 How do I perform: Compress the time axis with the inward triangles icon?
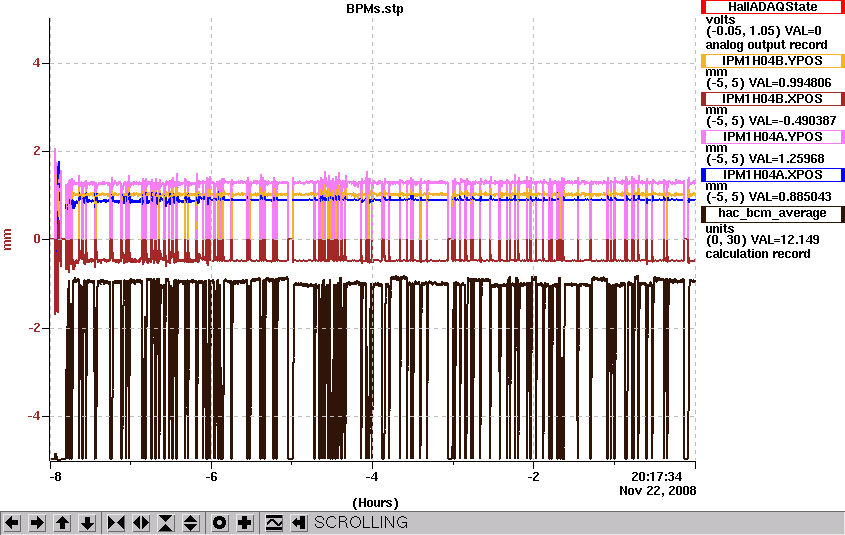click(x=116, y=523)
